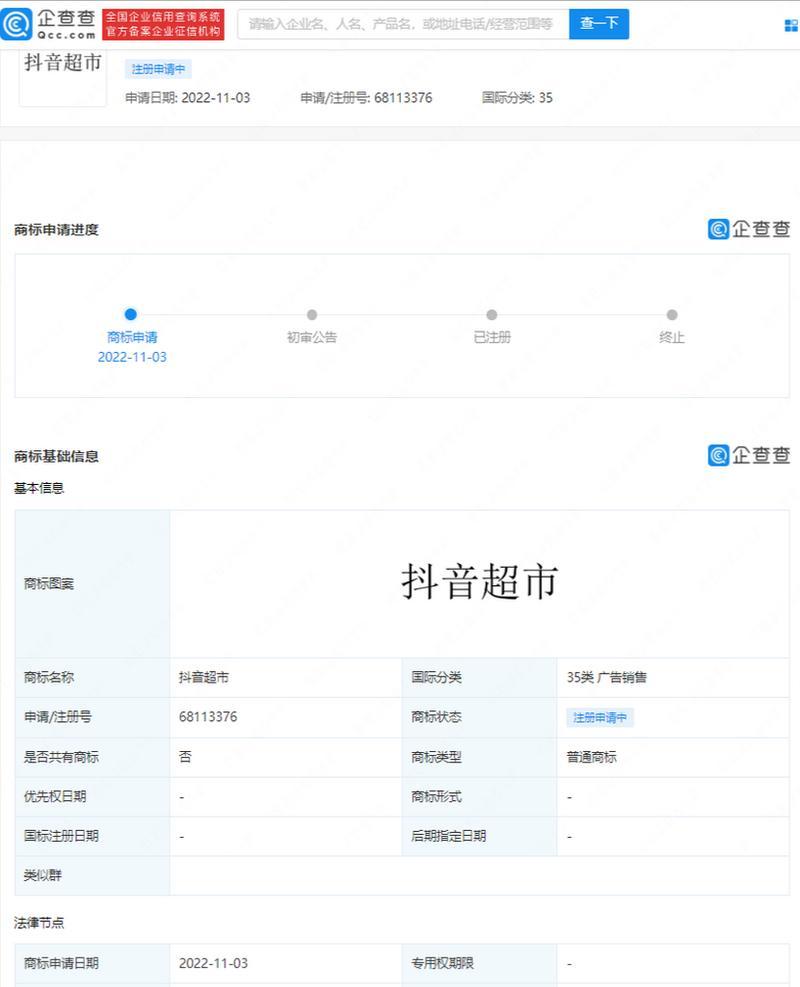The image size is (800, 987).
Task: Select the 初审公告 progress step dot
Action: click(312, 315)
